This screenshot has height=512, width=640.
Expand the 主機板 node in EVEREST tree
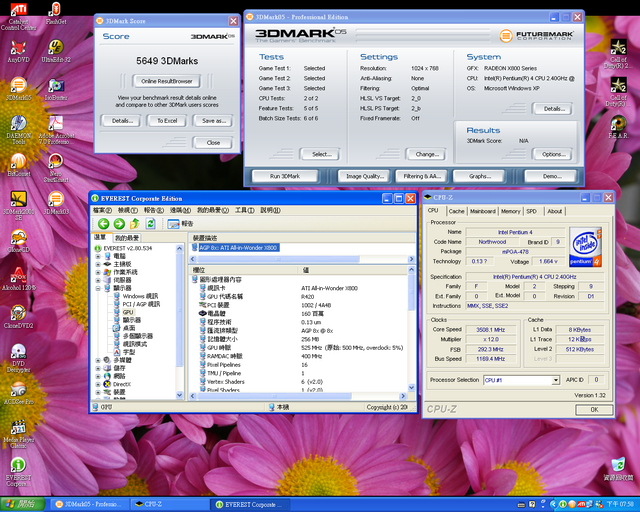98,264
